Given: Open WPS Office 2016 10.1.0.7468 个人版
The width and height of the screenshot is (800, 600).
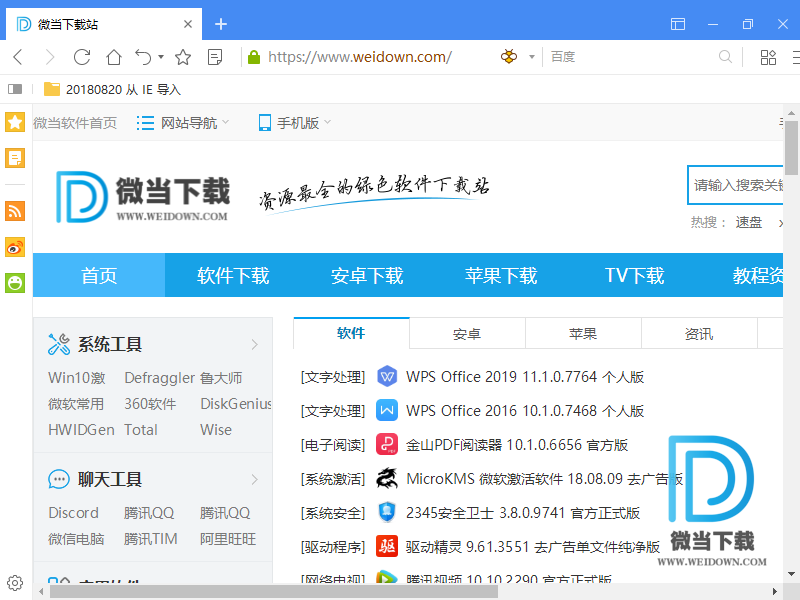Looking at the screenshot, I should coord(524,411).
